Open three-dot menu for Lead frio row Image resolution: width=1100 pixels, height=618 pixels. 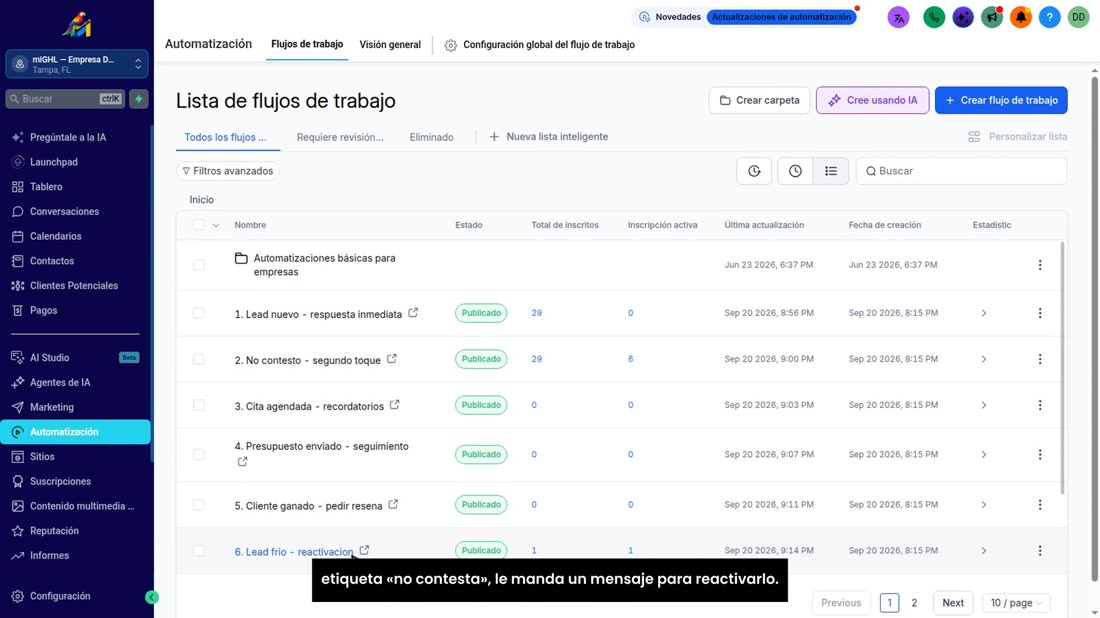1040,551
